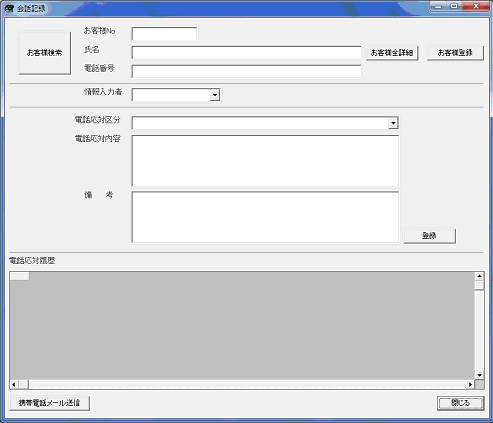Click the history grid scroll-left arrow
Viewport: 493px width, 423px height.
(14, 384)
